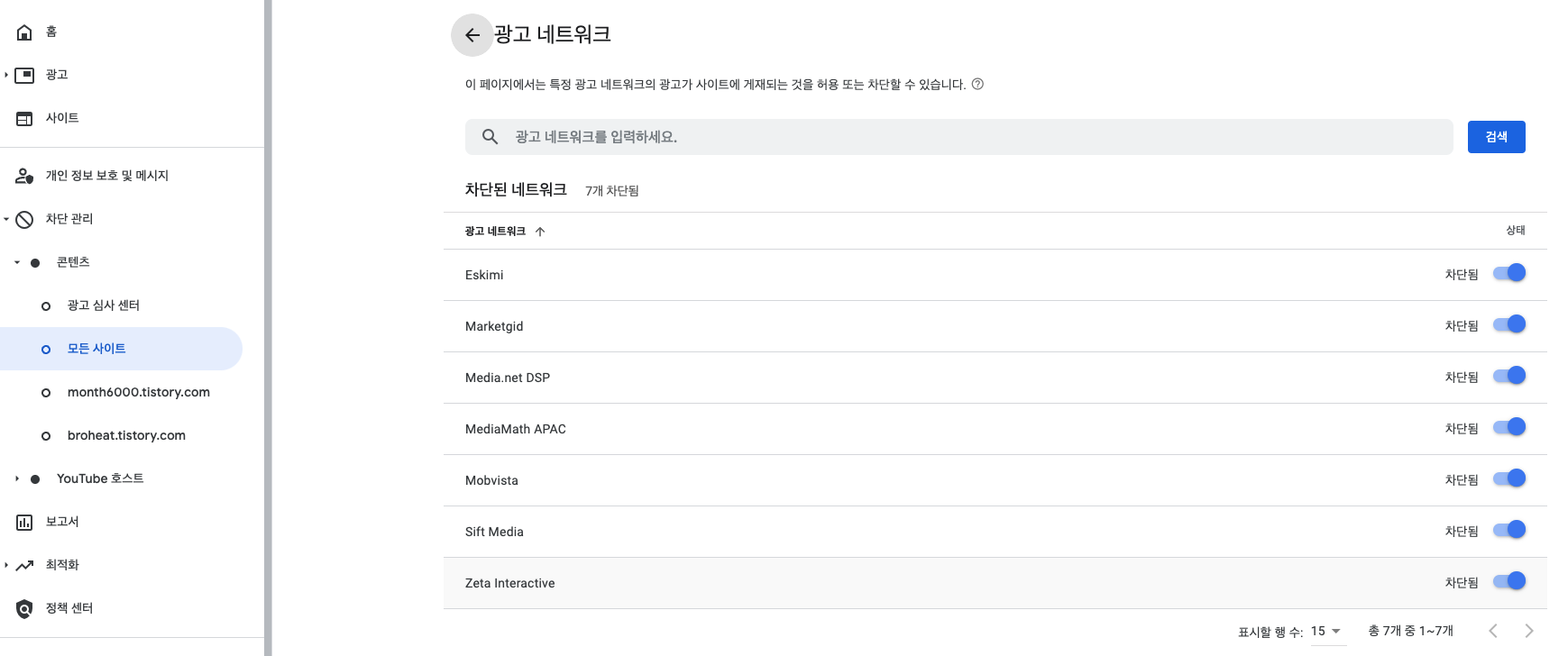1568x656 pixels.
Task: Select 모든 사이트 in the sidebar
Action: pos(121,349)
